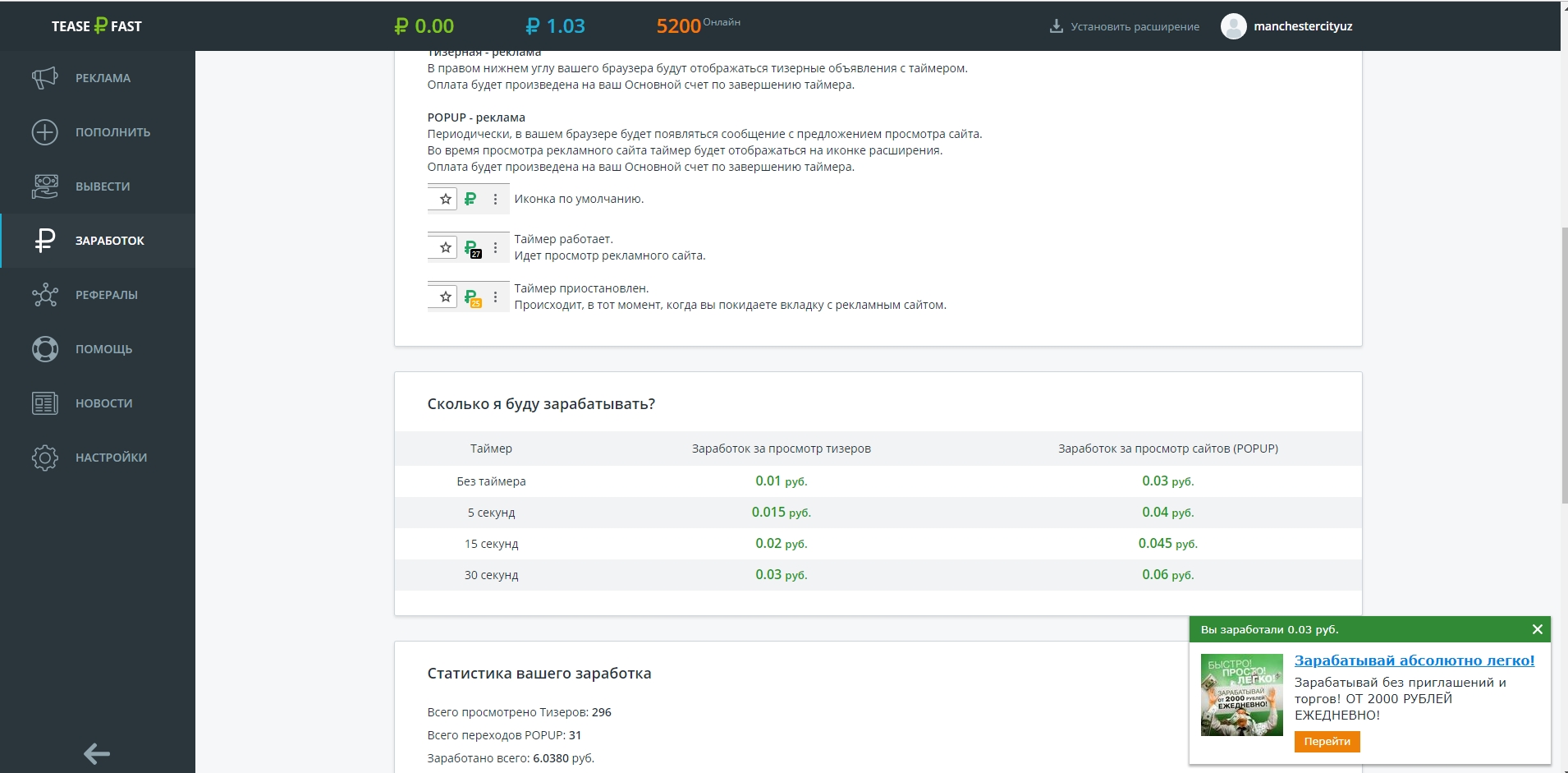1568x773 pixels.
Task: Open the Настройки gear icon
Action: click(x=45, y=458)
